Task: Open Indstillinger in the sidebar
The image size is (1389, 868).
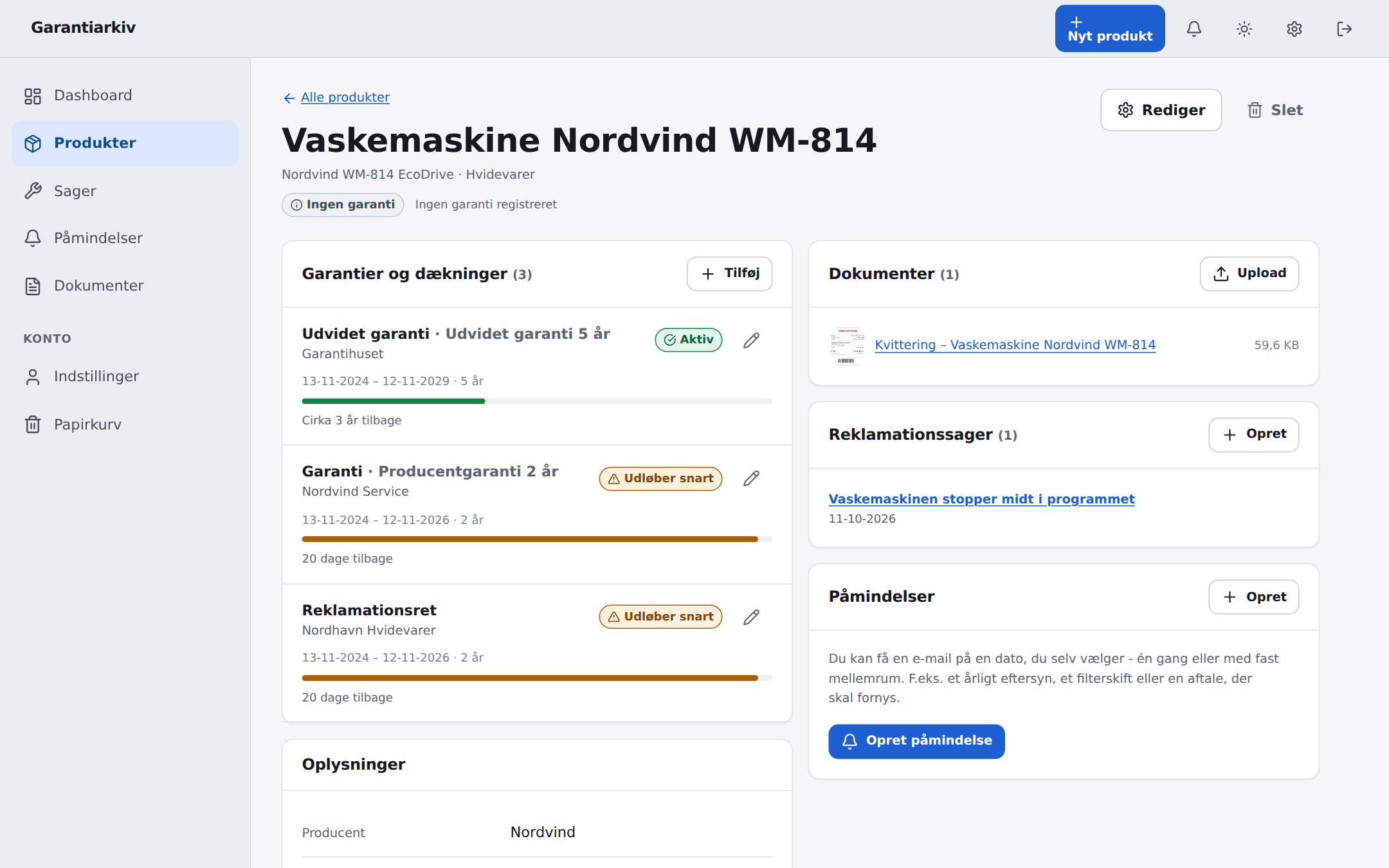Action: pyautogui.click(x=125, y=377)
